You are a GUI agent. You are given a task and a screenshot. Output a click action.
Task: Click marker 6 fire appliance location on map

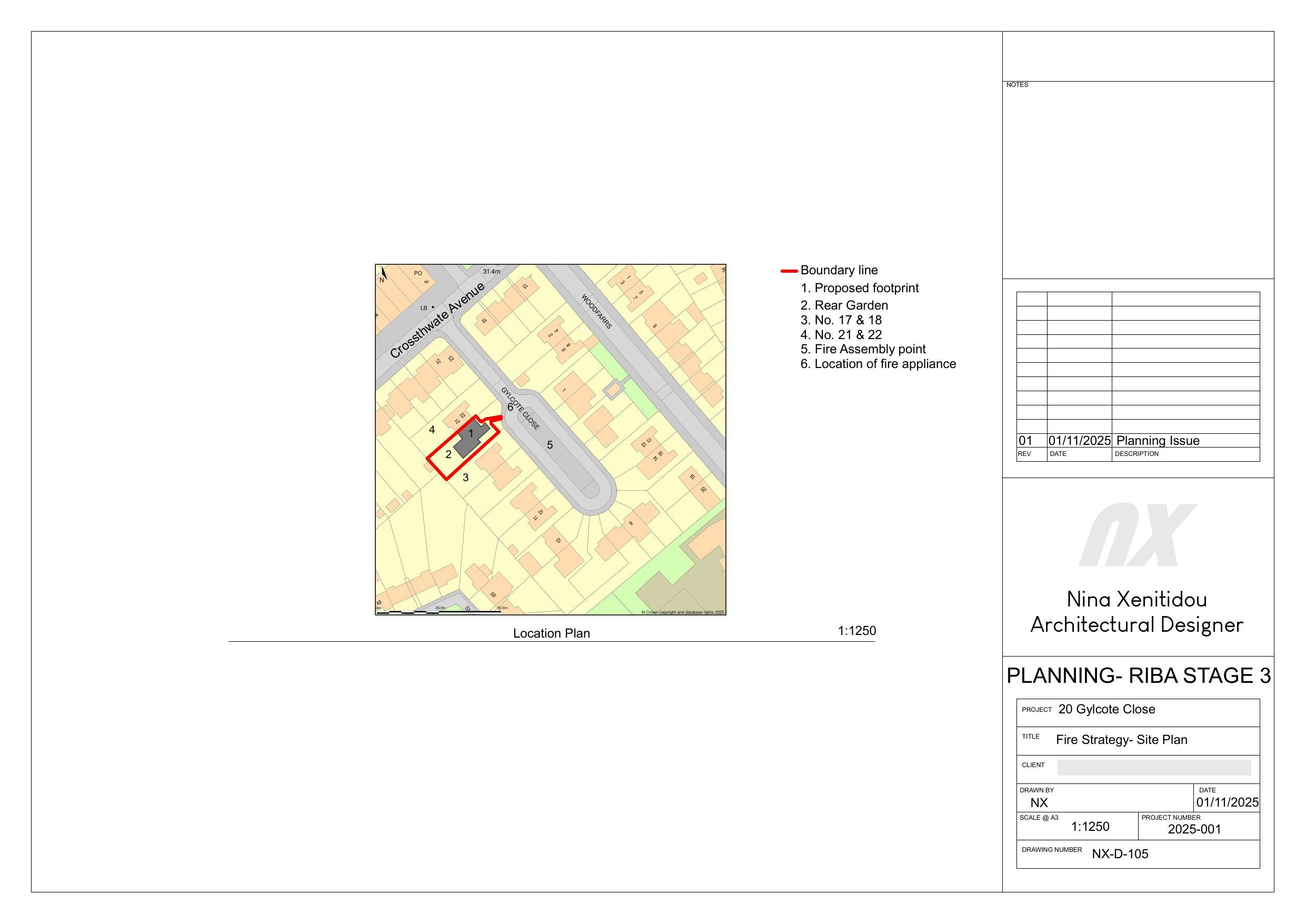pyautogui.click(x=510, y=408)
